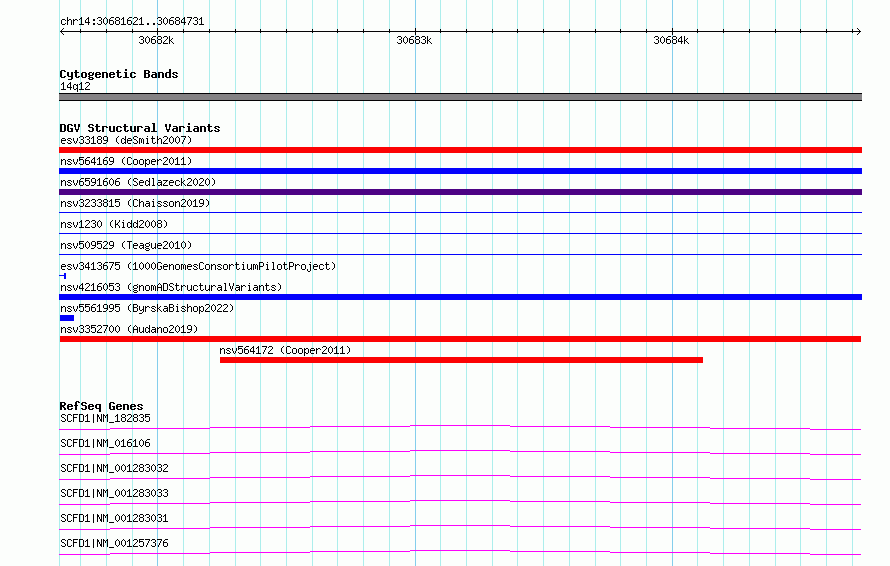Open the nsv5561995 (ByrskaBishop2022) label

coord(147,308)
